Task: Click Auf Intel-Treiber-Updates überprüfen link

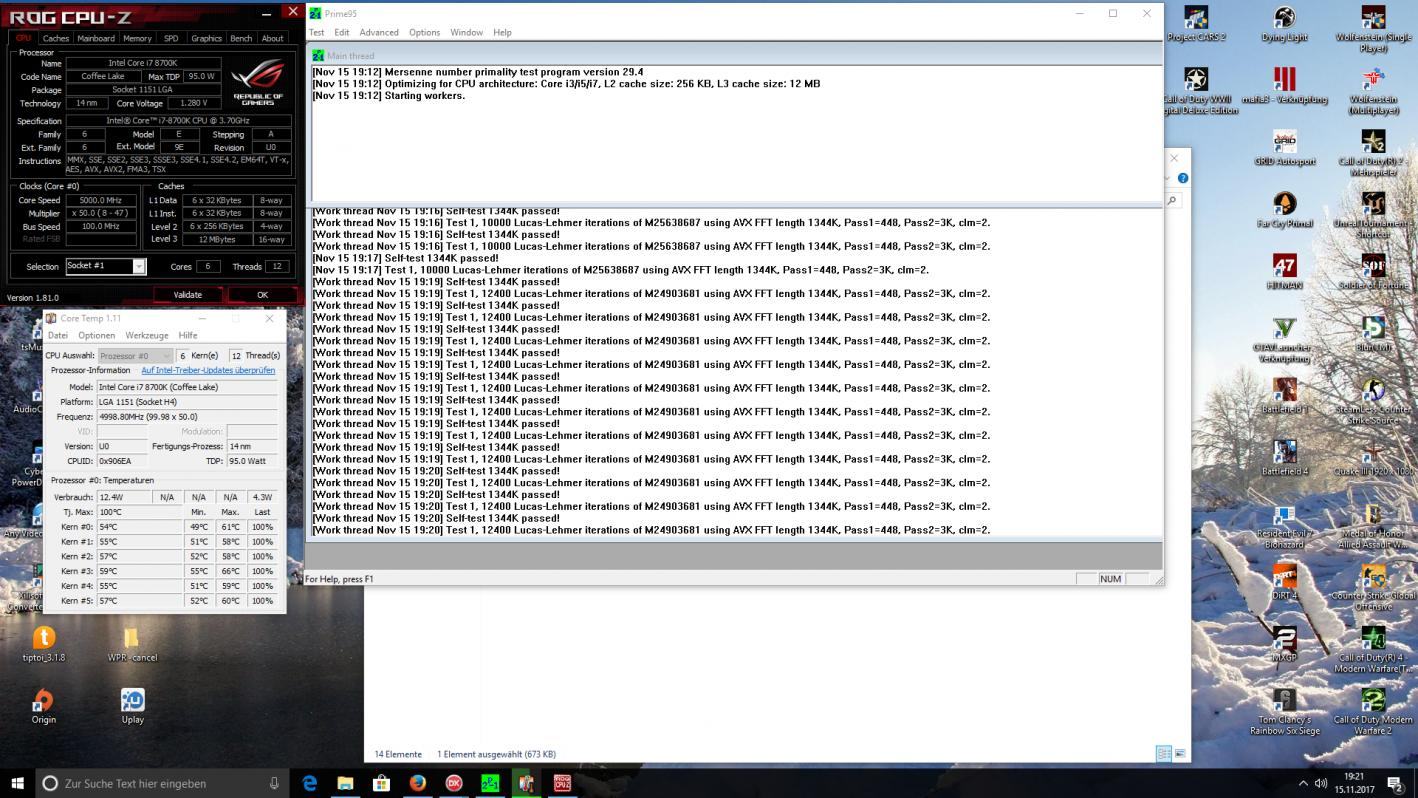Action: click(x=208, y=370)
